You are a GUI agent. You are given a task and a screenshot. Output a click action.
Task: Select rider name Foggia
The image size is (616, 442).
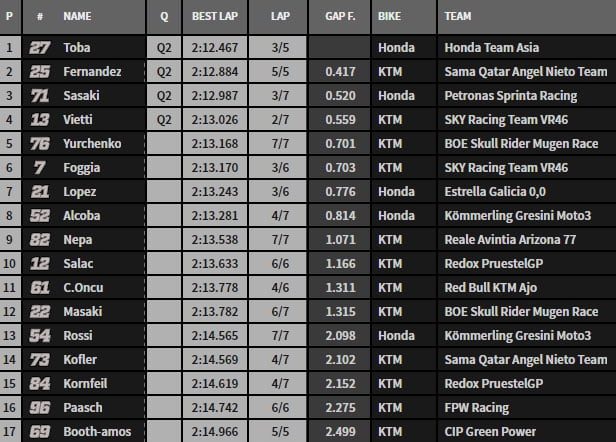(x=81, y=167)
